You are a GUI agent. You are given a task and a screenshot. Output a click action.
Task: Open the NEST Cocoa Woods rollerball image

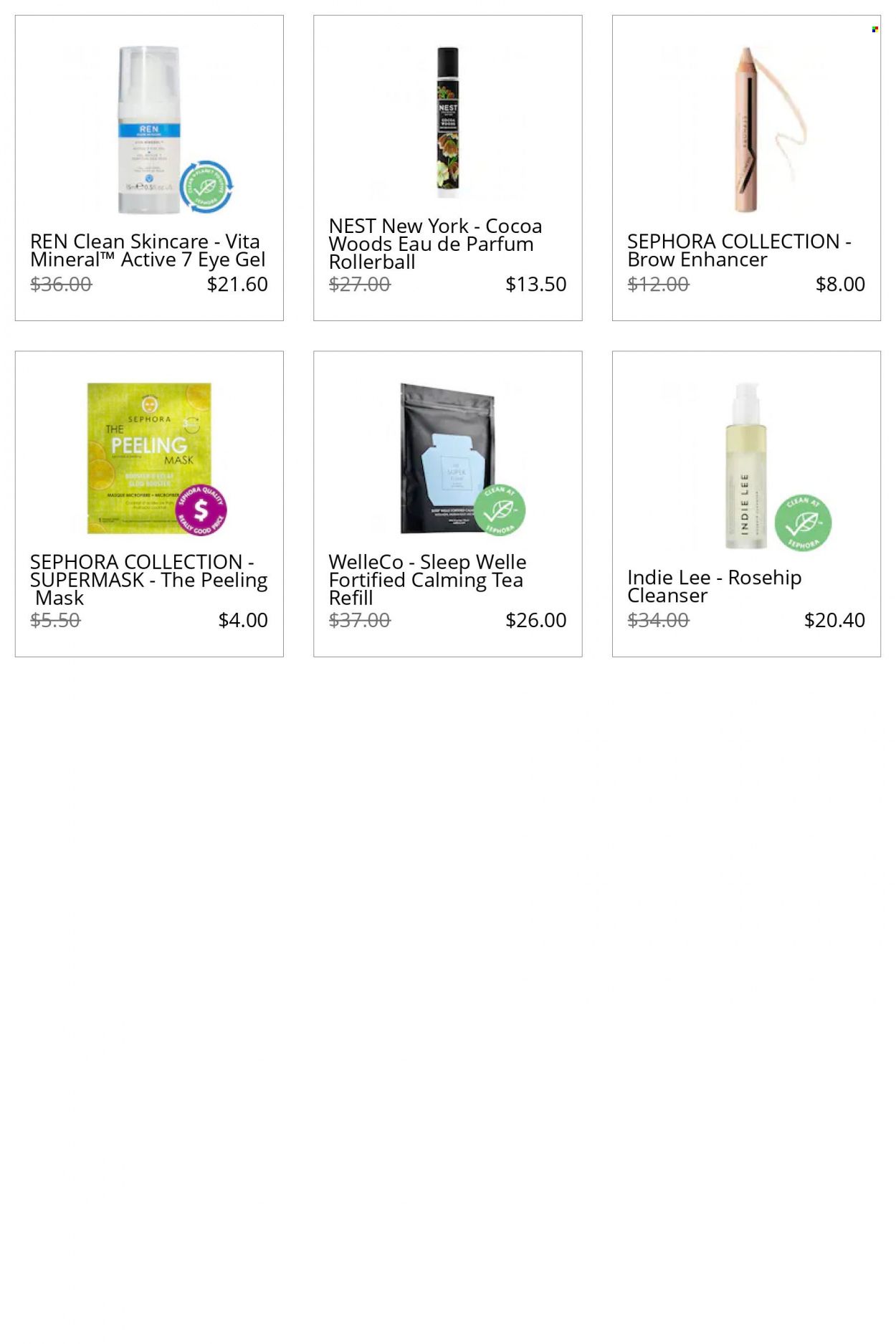[x=448, y=123]
